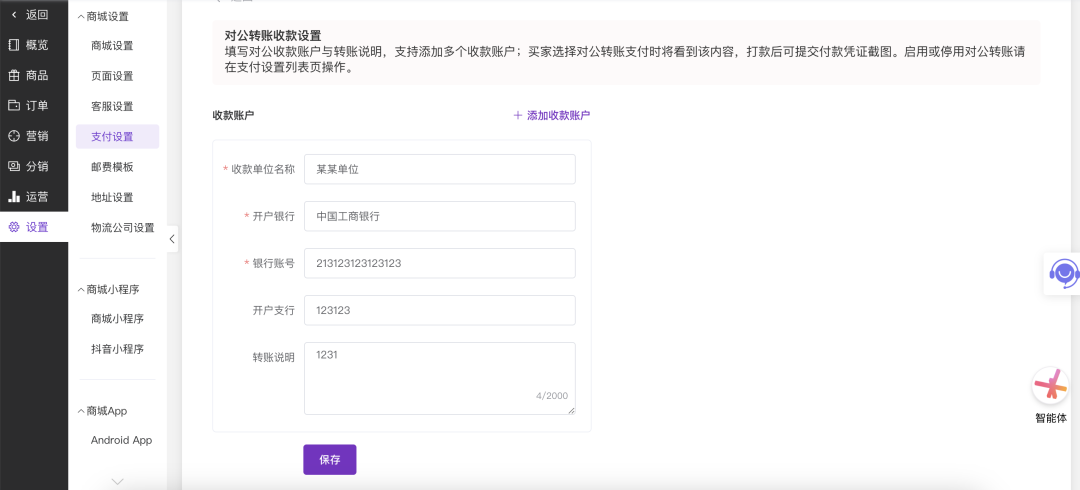Open the 运营 operations chart icon
The width and height of the screenshot is (1080, 490).
click(x=14, y=196)
